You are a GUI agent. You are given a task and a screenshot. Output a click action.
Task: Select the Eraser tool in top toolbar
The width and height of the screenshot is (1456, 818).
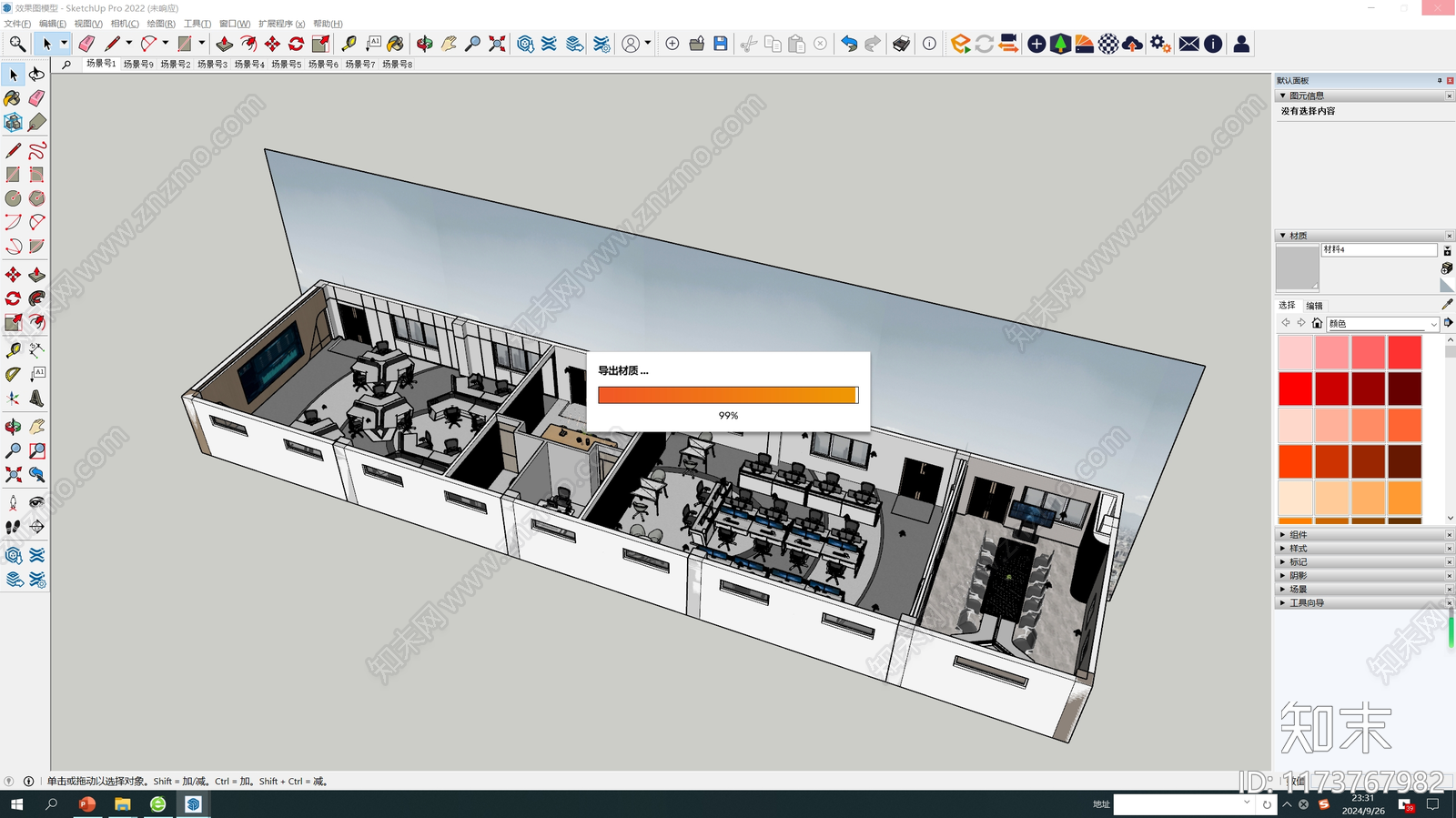pyautogui.click(x=86, y=44)
